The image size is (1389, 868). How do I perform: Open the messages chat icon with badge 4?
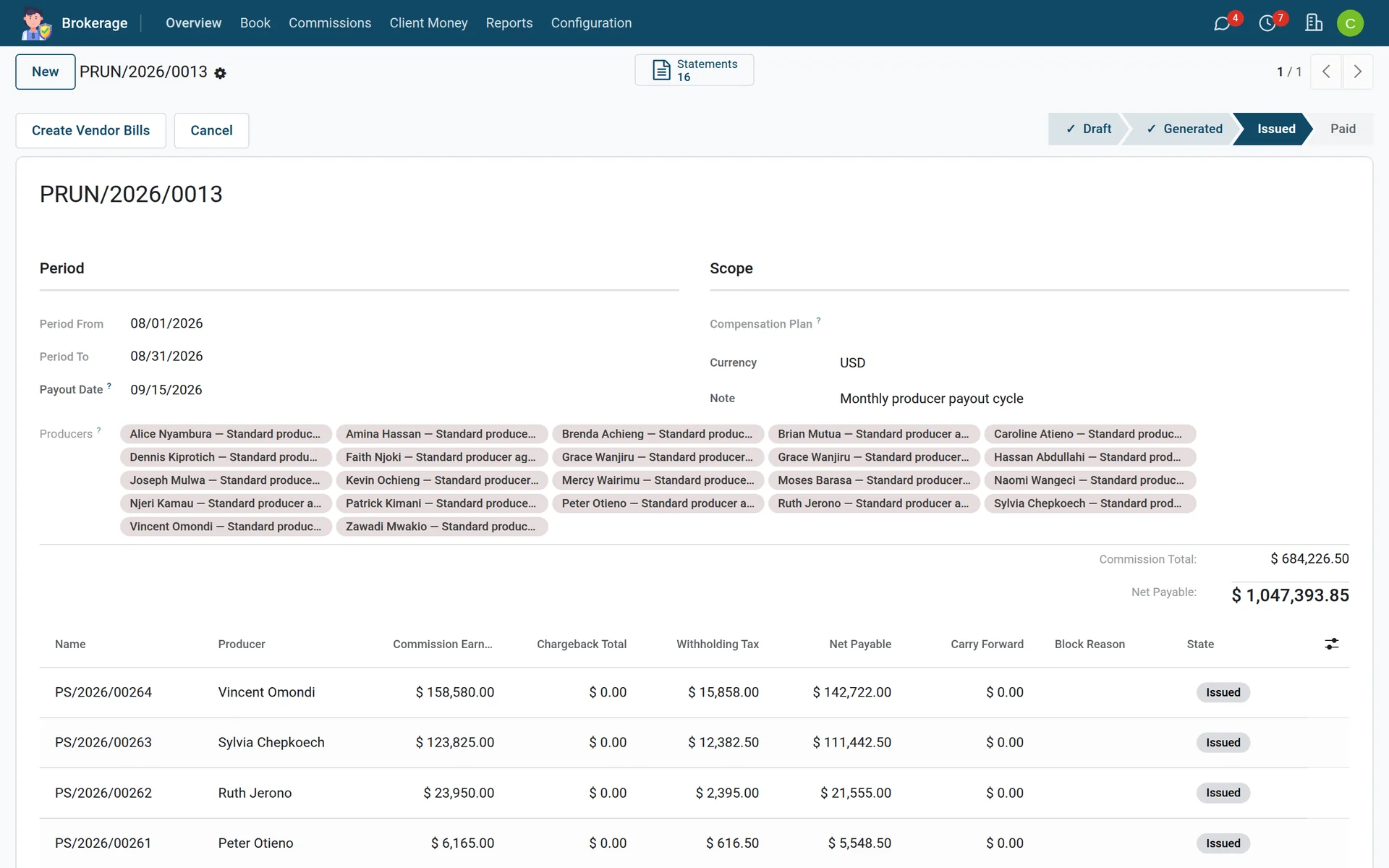[x=1223, y=23]
